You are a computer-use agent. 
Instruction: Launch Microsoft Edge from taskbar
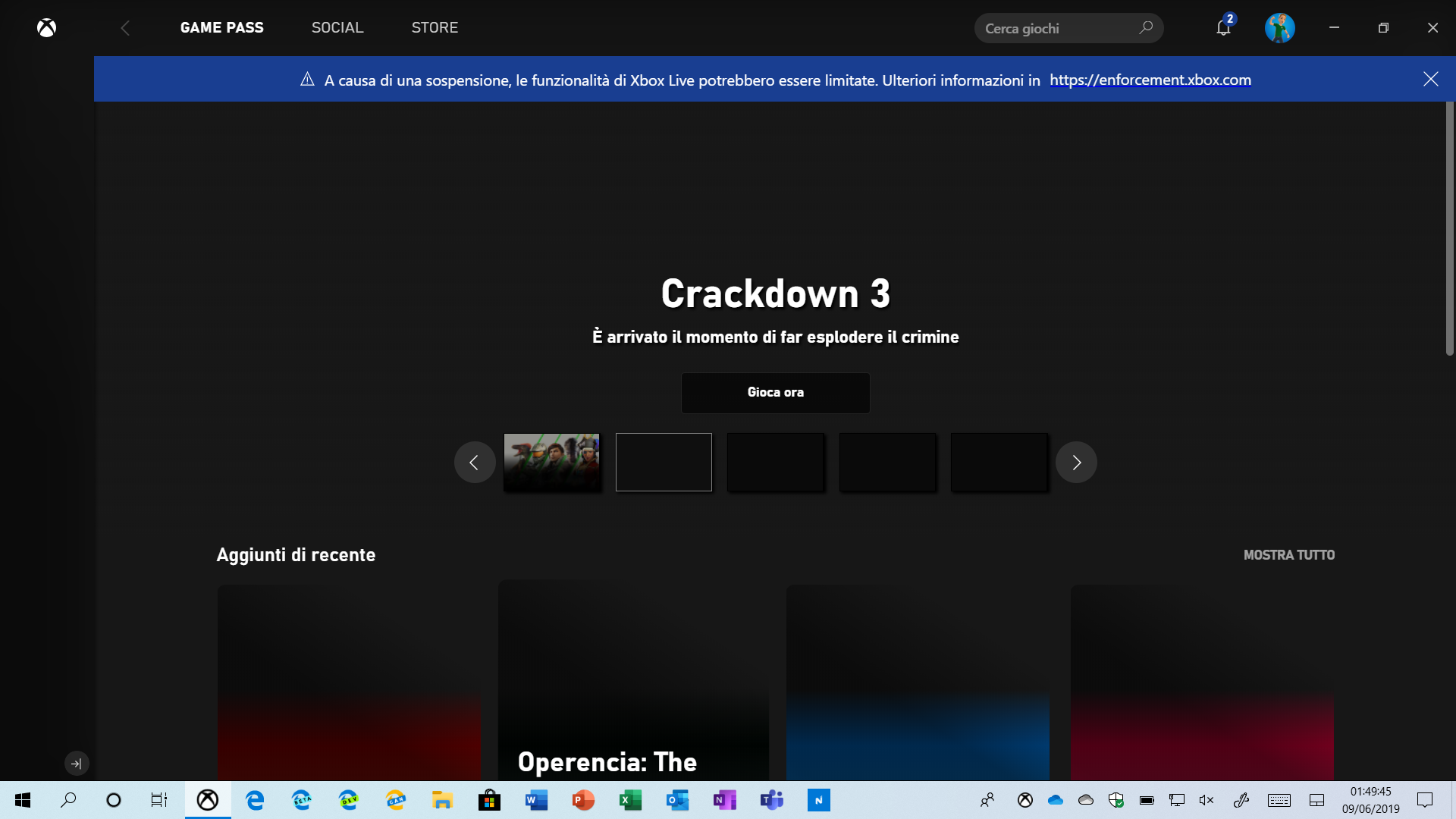tap(255, 800)
